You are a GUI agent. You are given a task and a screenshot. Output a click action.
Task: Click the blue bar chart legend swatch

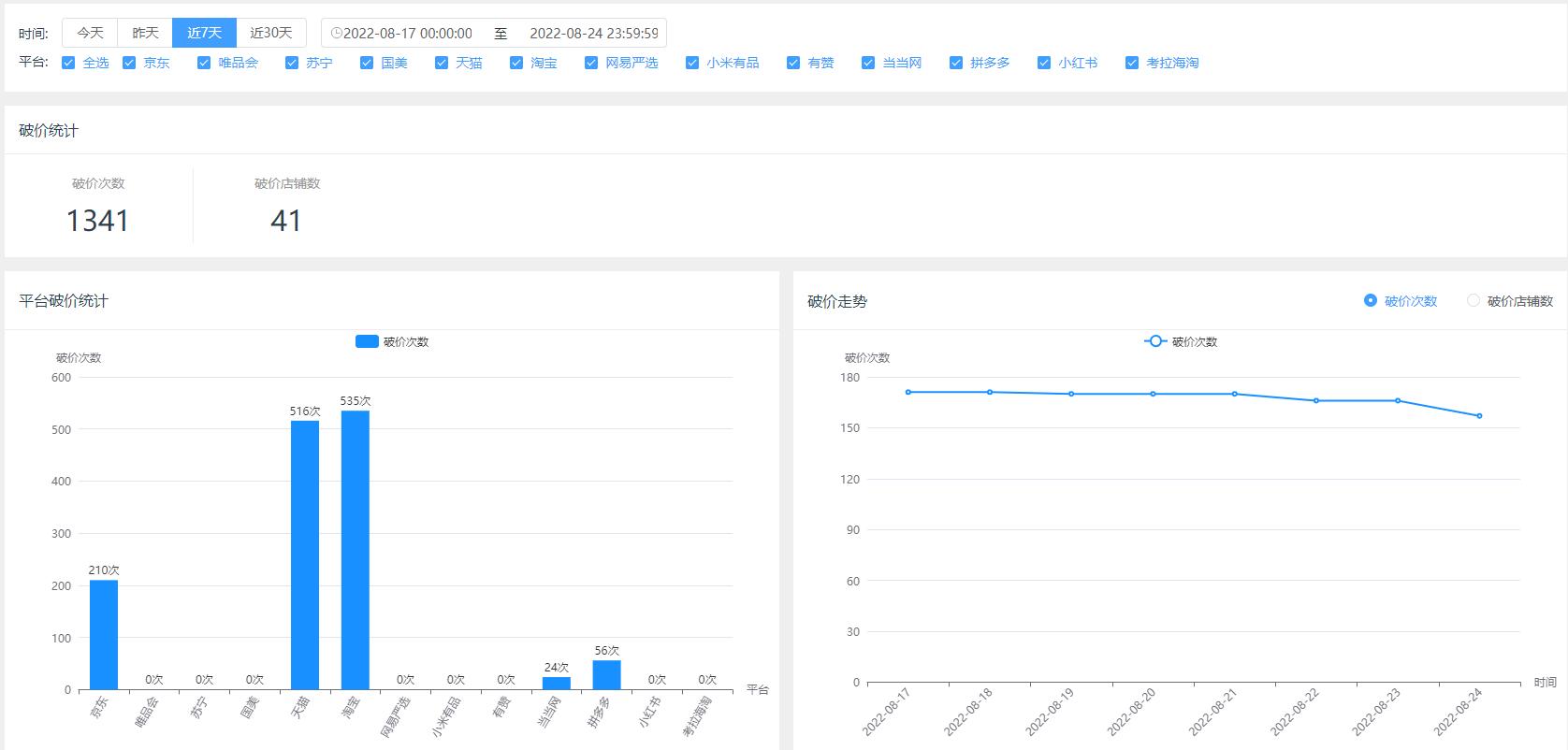(367, 341)
